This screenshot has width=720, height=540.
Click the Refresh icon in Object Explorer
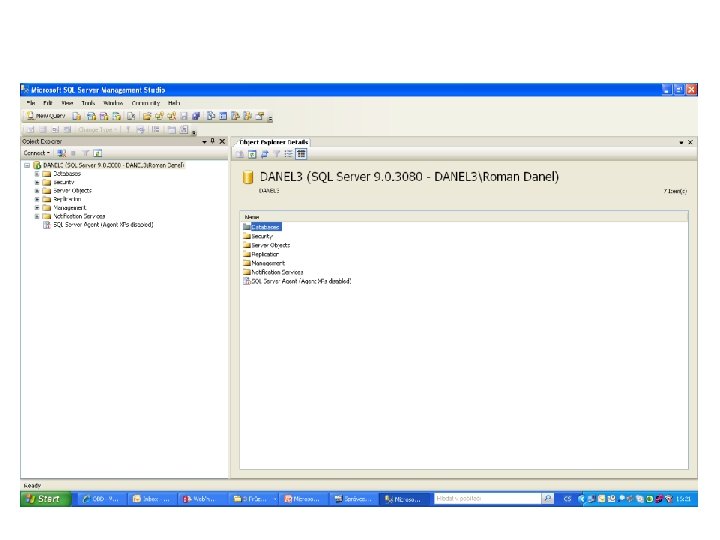point(97,153)
